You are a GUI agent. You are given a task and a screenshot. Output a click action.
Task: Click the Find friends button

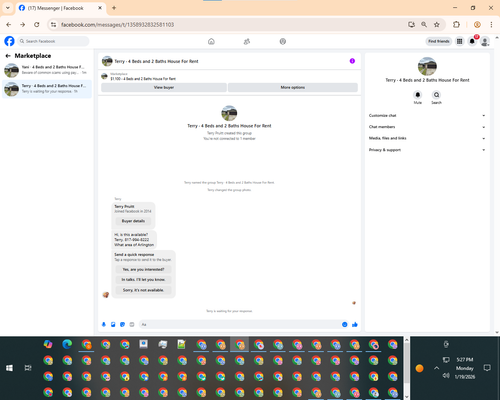click(439, 41)
